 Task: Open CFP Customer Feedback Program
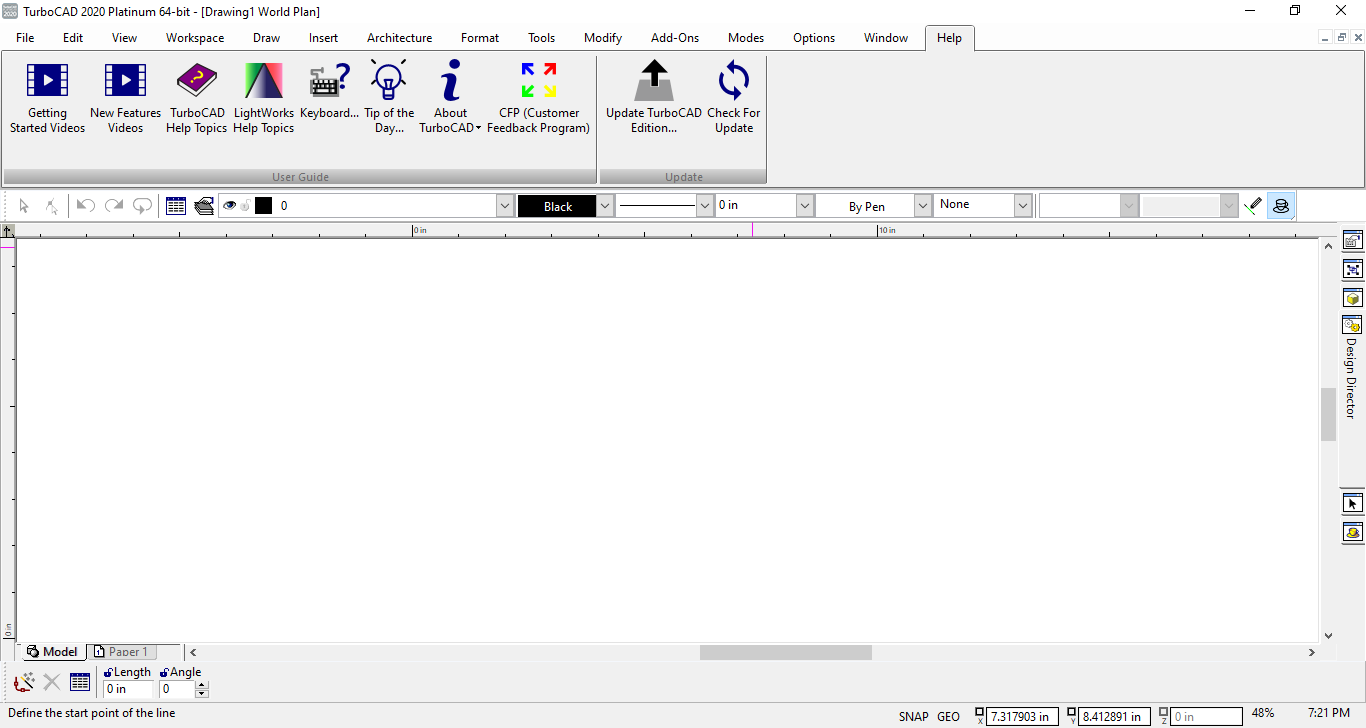[x=538, y=98]
